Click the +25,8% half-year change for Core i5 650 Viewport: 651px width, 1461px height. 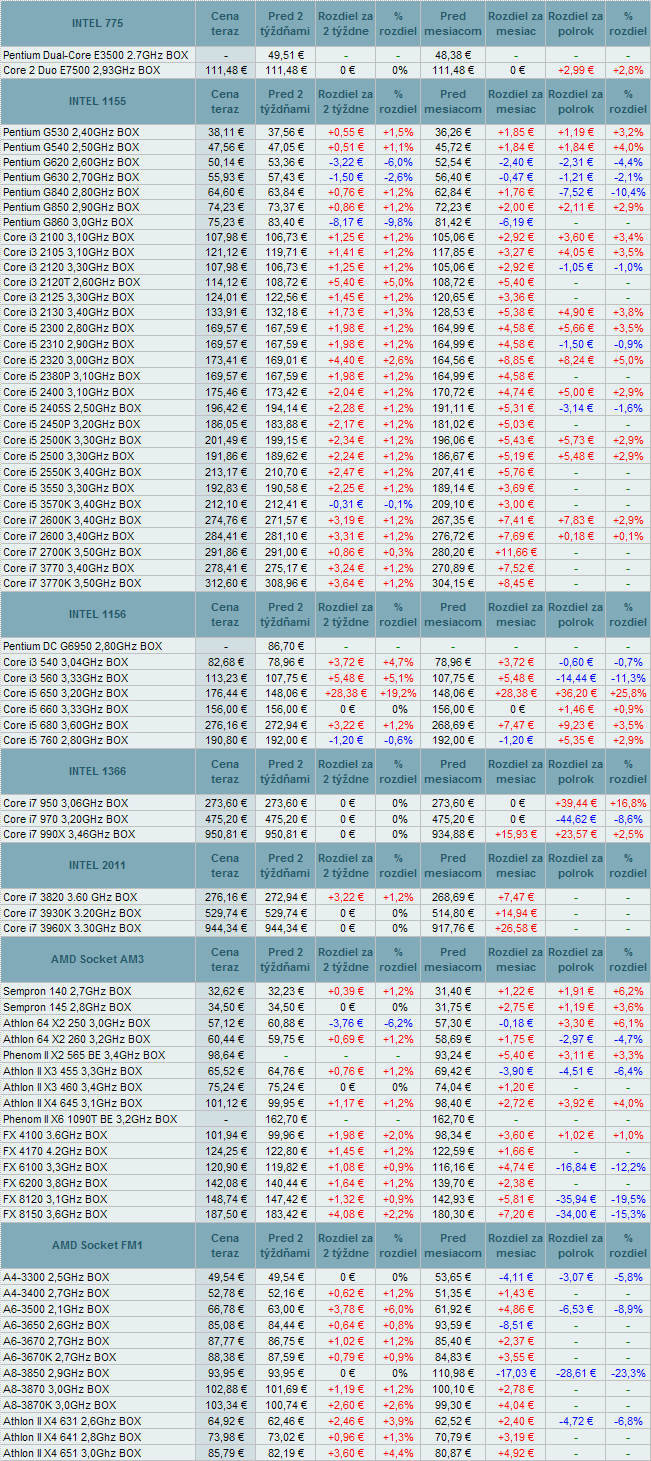[x=628, y=693]
